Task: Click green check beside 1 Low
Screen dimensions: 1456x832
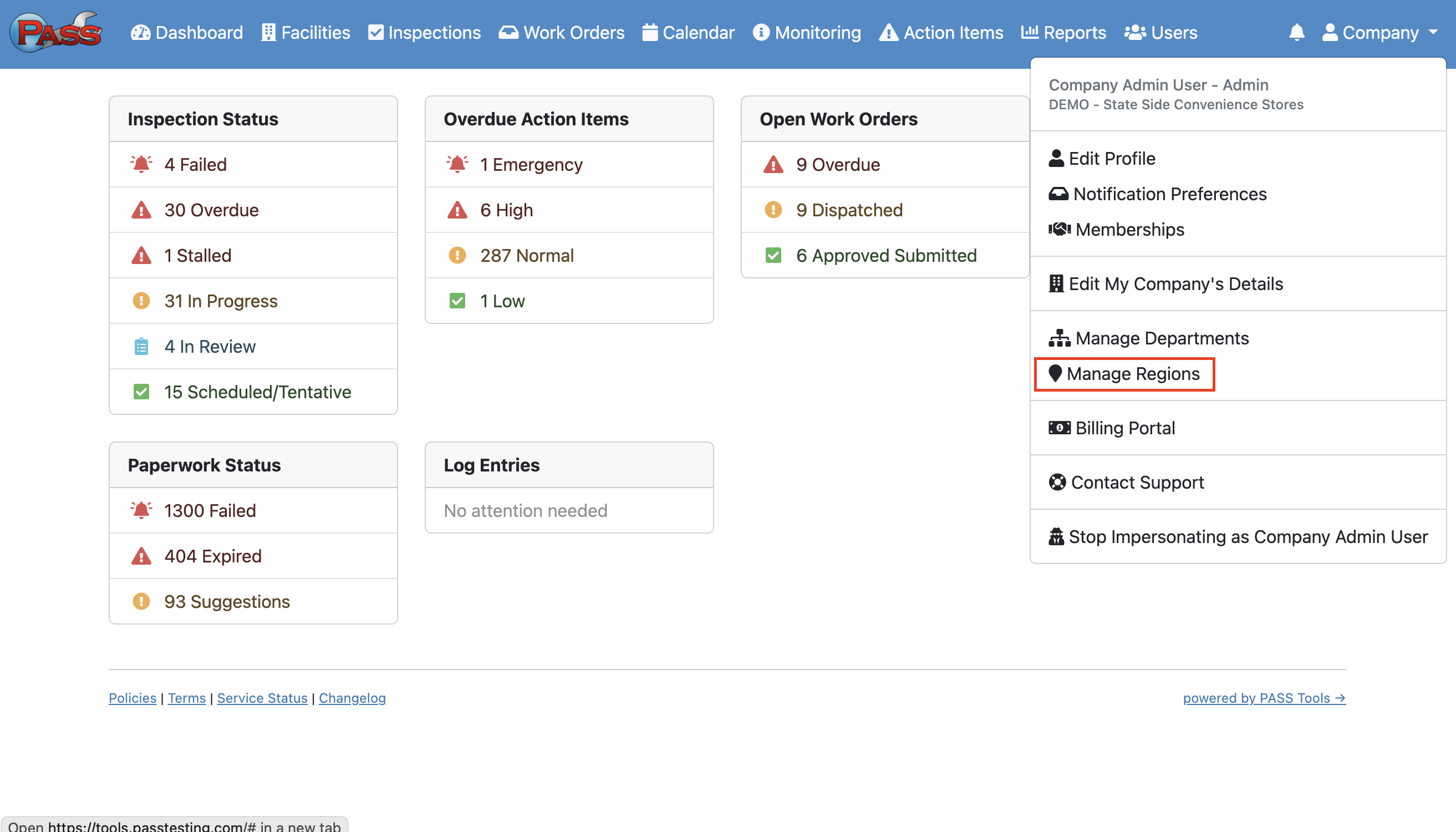Action: coord(457,301)
